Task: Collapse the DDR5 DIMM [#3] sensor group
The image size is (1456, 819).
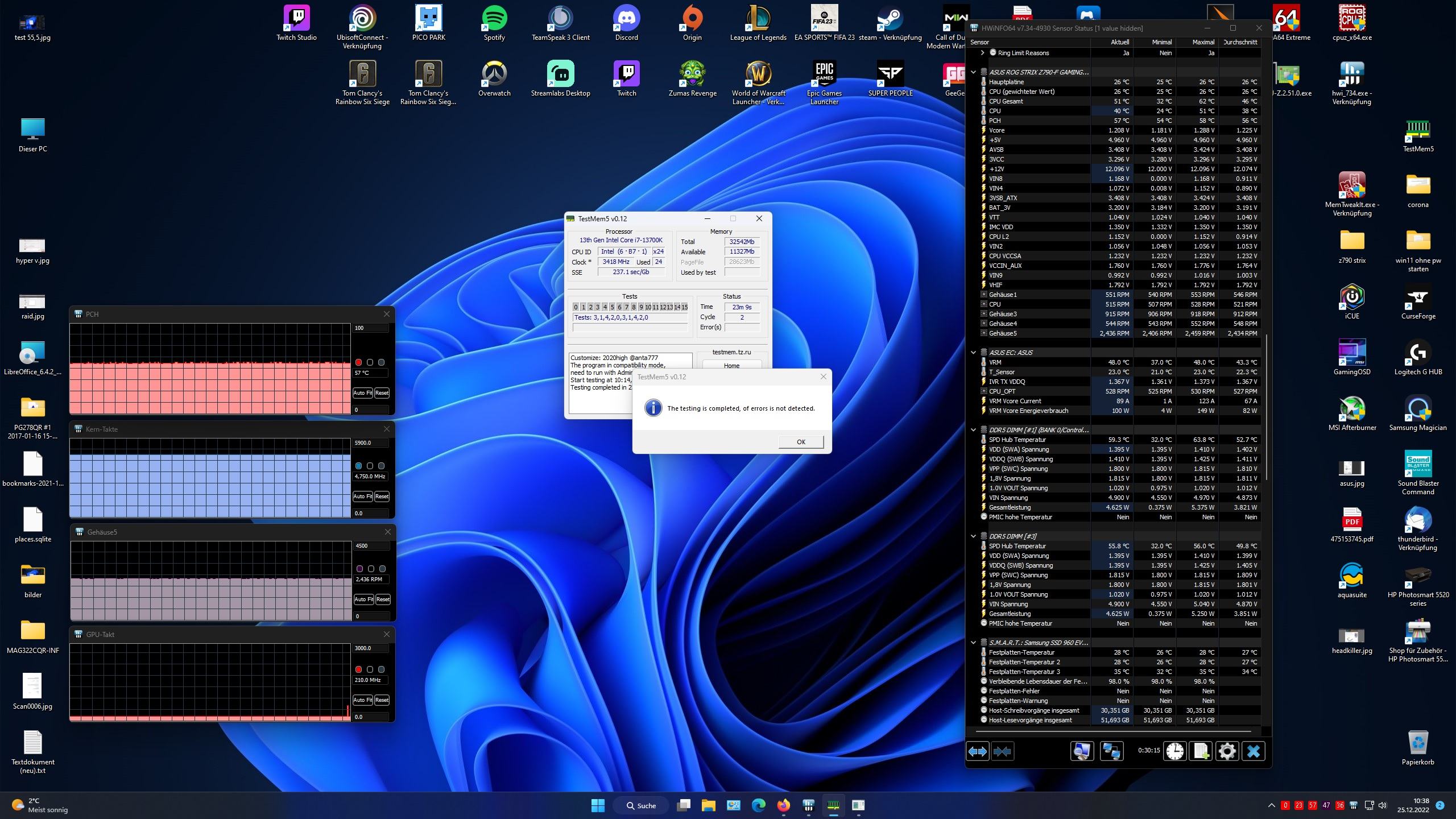Action: point(973,536)
